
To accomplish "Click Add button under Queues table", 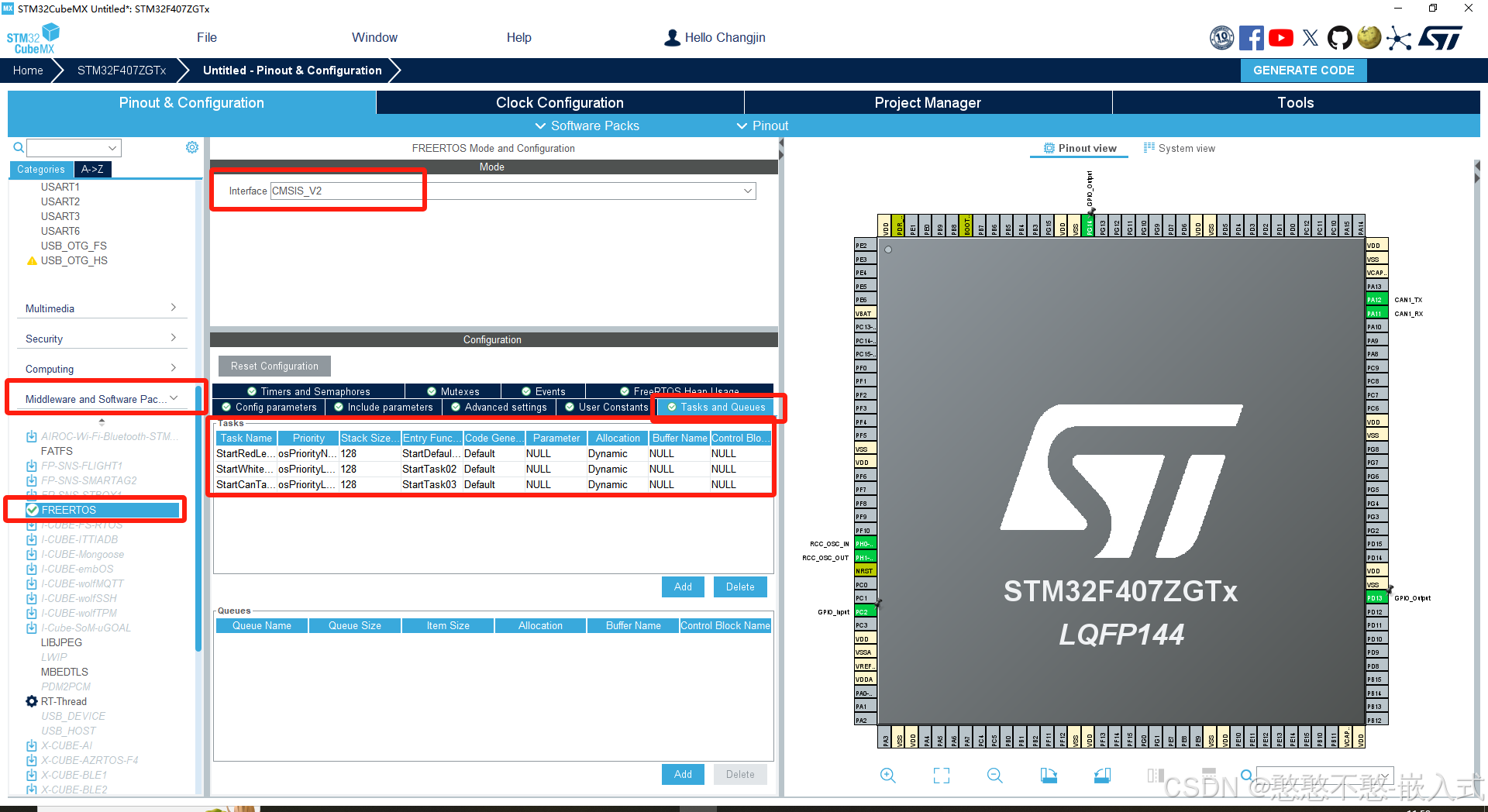I will point(683,774).
